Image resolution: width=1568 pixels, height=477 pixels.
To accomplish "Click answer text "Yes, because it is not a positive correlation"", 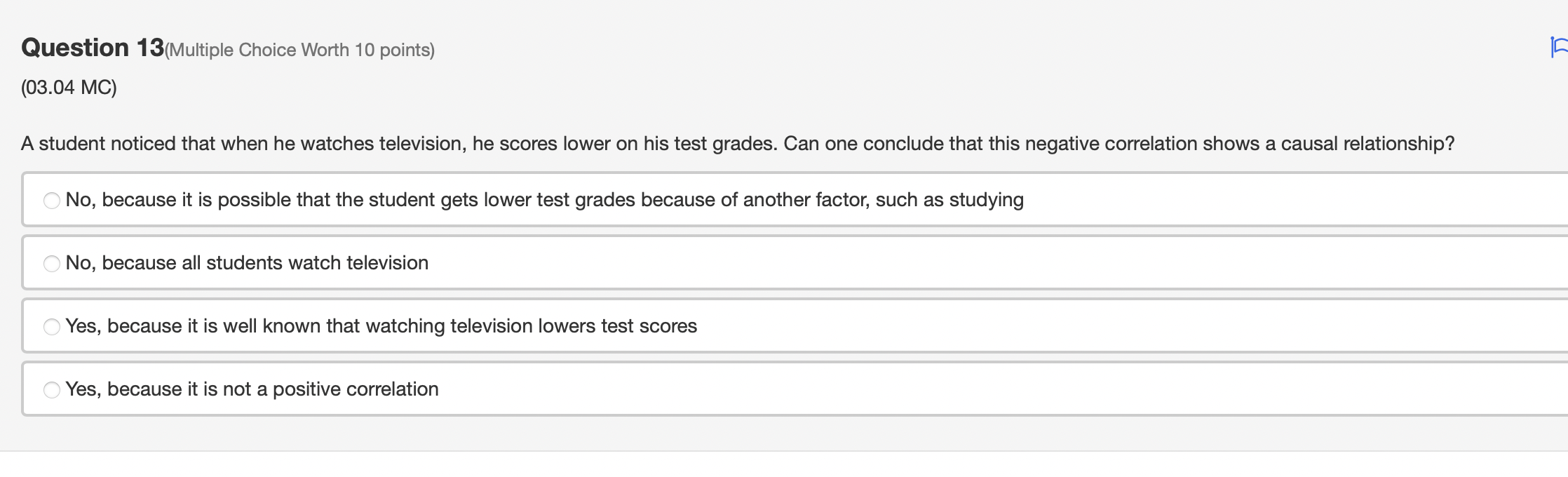I will tap(252, 389).
